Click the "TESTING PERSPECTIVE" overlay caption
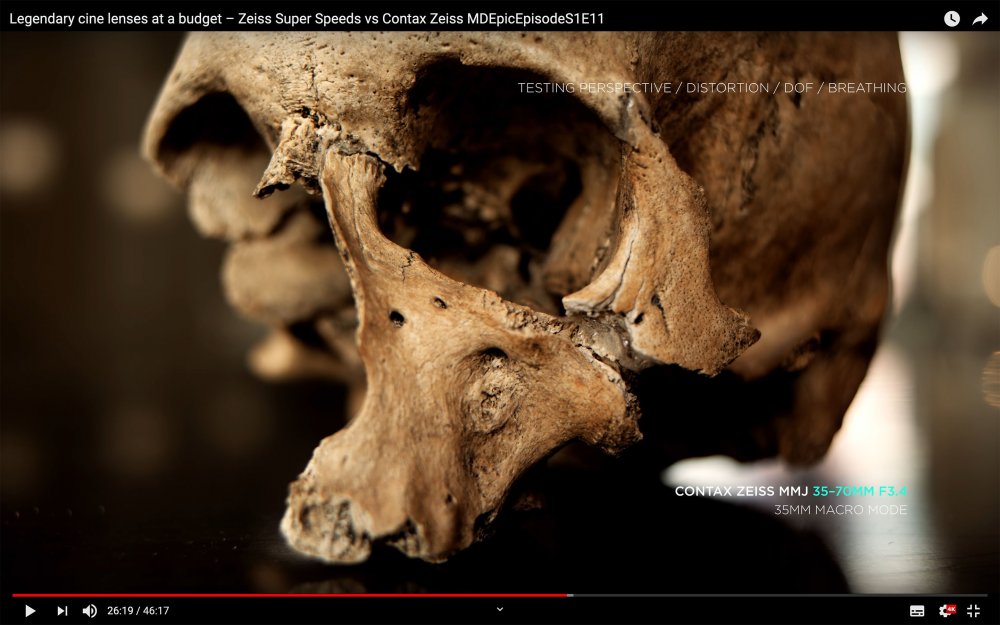The width and height of the screenshot is (1000, 625). point(594,88)
